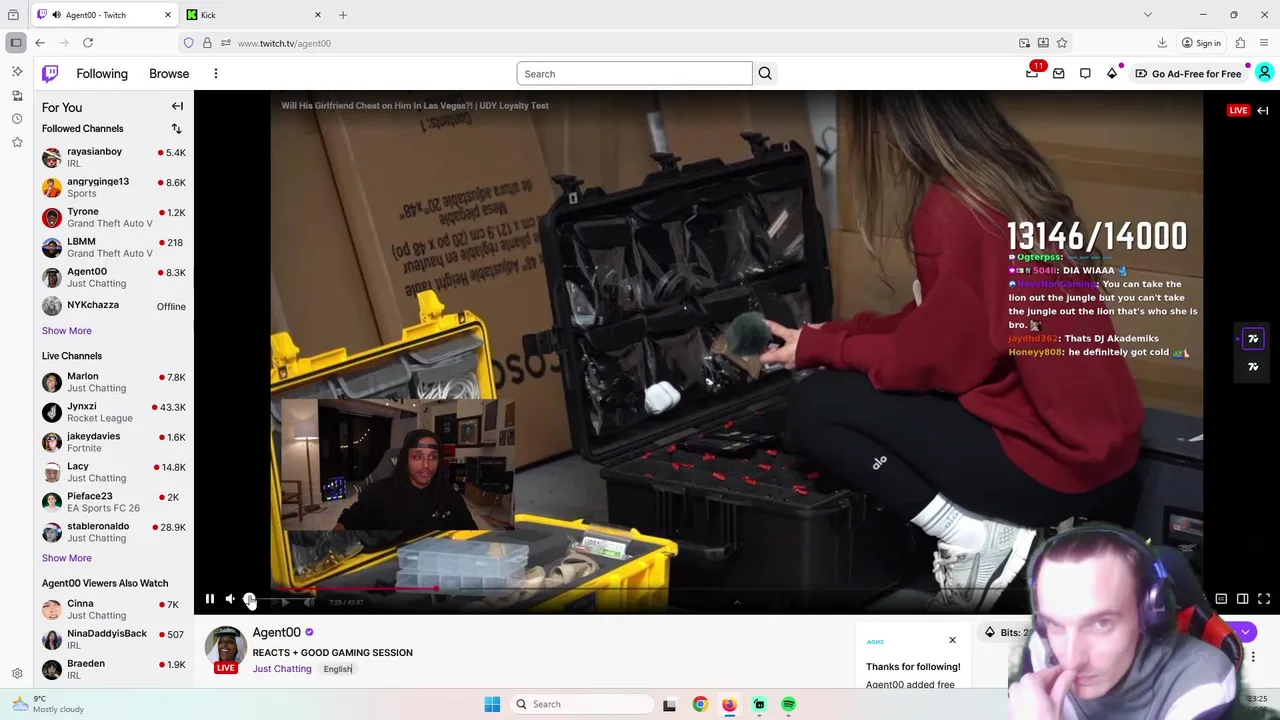The width and height of the screenshot is (1280, 720).
Task: Open the user profile avatar menu
Action: [1264, 73]
